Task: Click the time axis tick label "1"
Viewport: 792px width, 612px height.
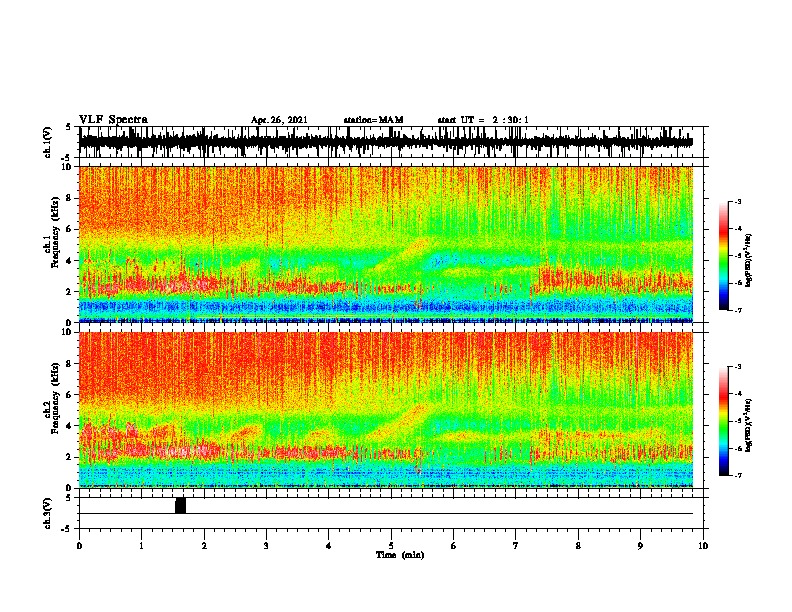Action: [141, 546]
